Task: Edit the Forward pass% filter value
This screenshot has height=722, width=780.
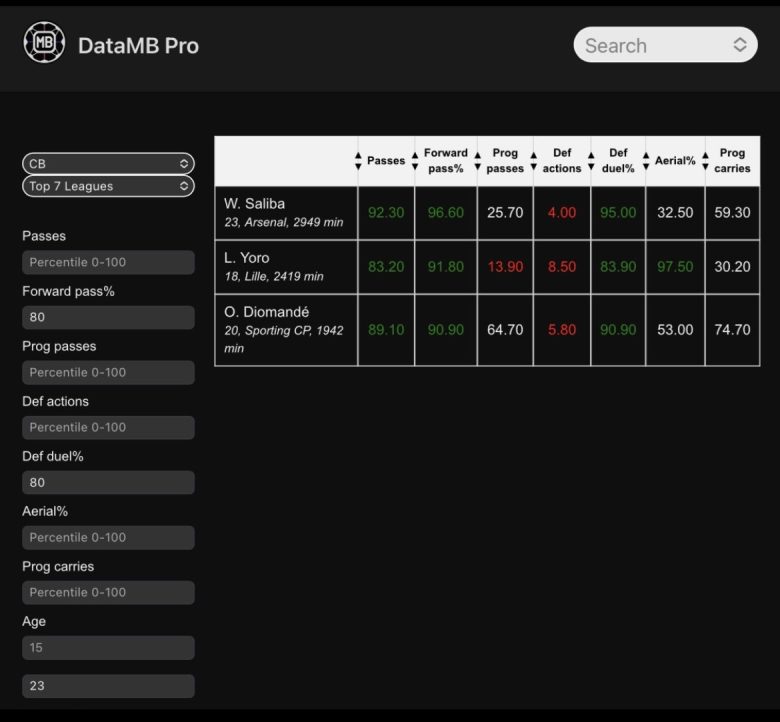Action: coord(108,317)
